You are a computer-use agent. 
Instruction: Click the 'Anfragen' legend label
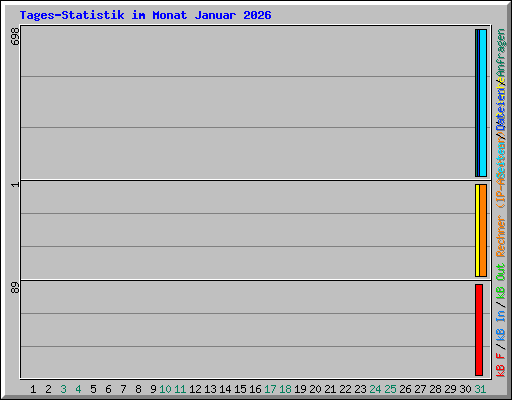tap(501, 53)
